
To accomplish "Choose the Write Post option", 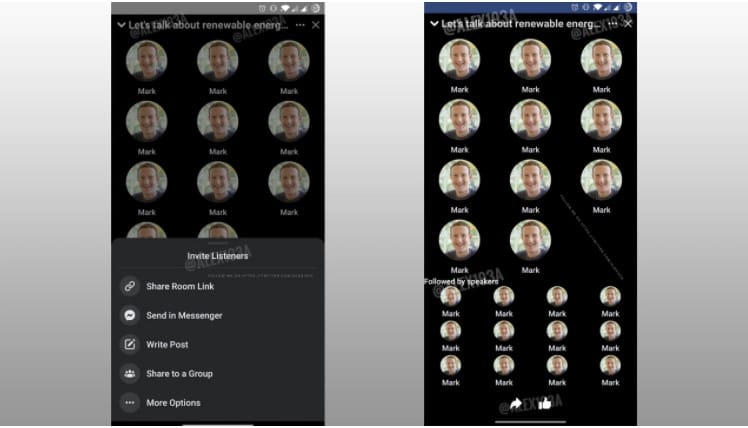I will 167,344.
